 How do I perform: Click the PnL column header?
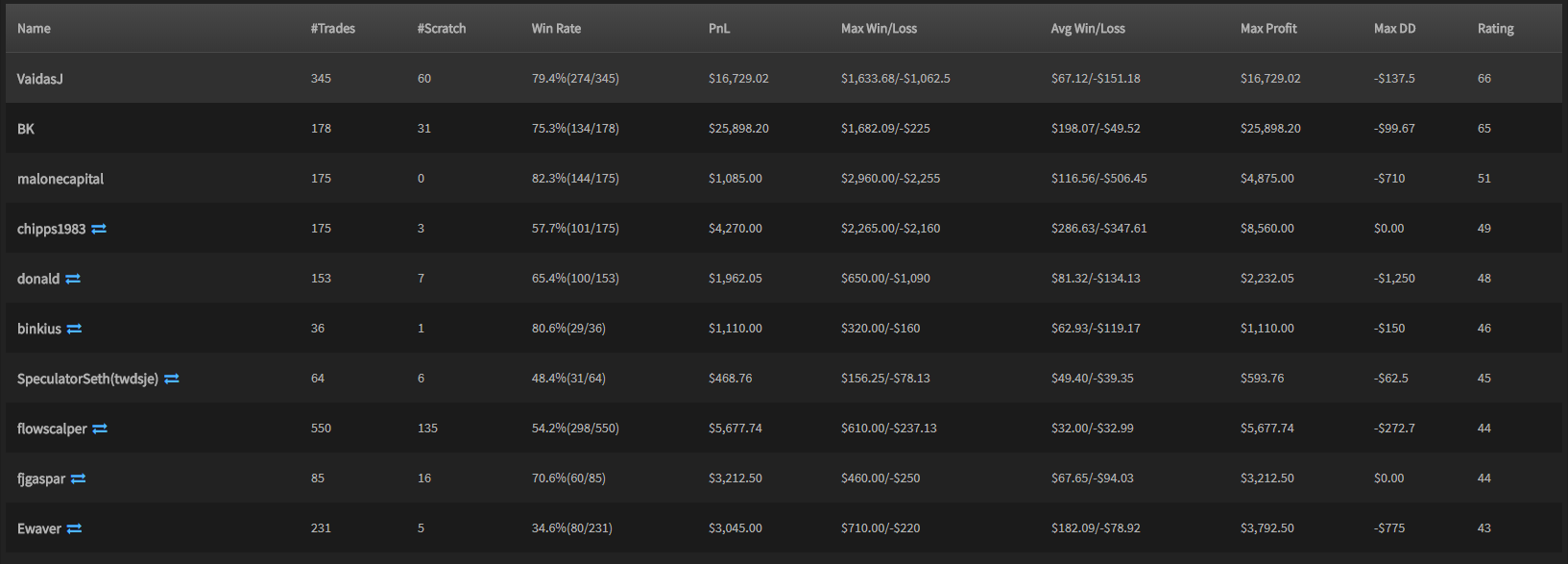tap(719, 29)
